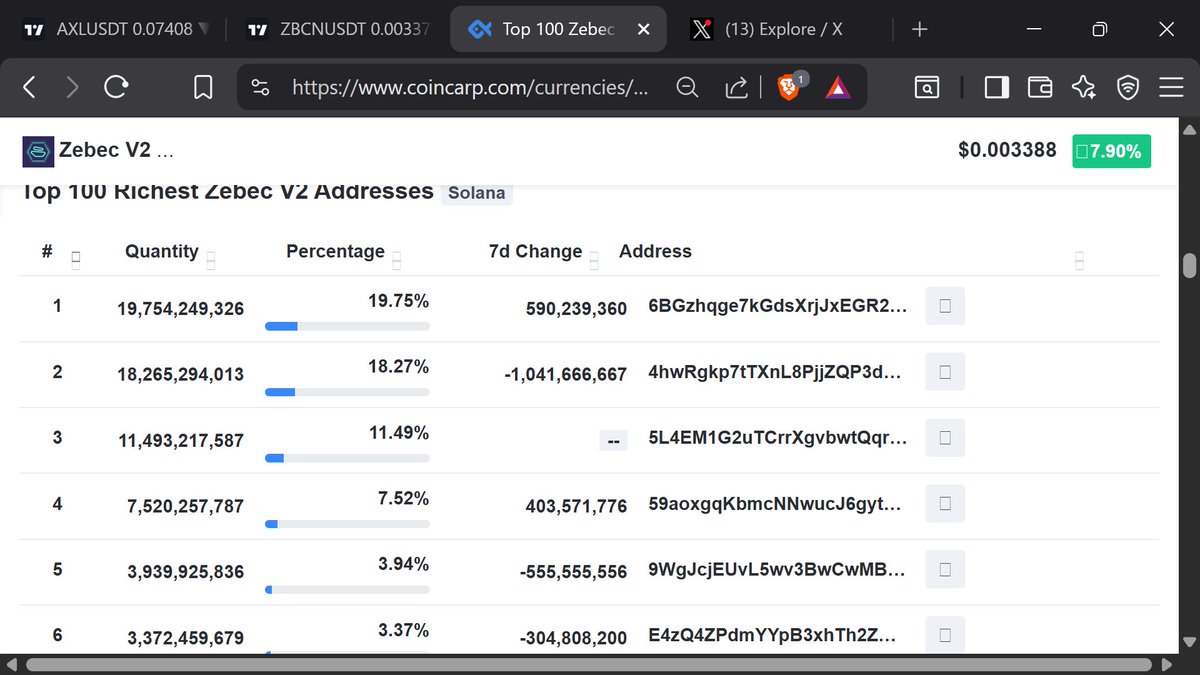Open Brave Rewards triangle icon
Viewport: 1200px width, 675px height.
pyautogui.click(x=838, y=88)
